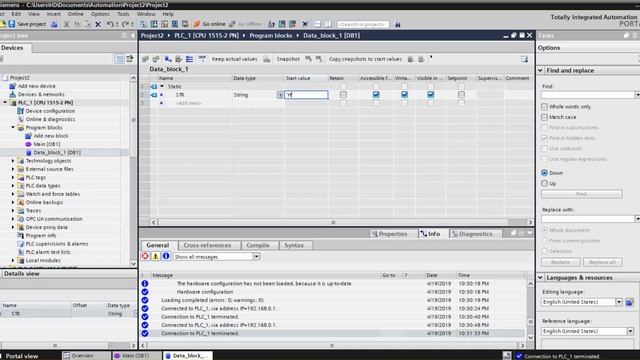
Task: Expand the Technology objects folder
Action: coord(13,161)
